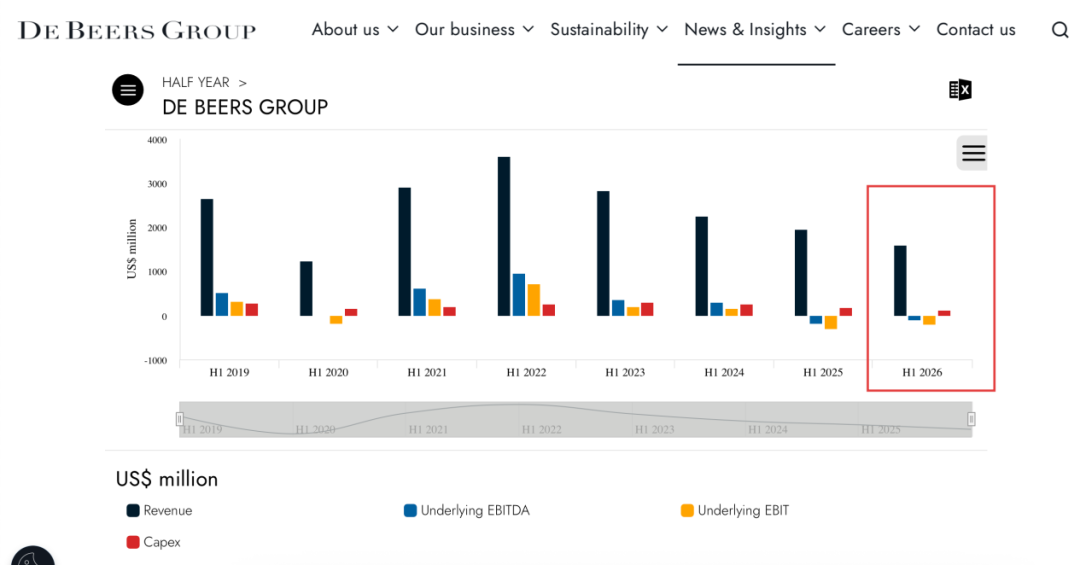1080x565 pixels.
Task: Open the black hamburger menu beside Half Year
Action: [x=128, y=90]
